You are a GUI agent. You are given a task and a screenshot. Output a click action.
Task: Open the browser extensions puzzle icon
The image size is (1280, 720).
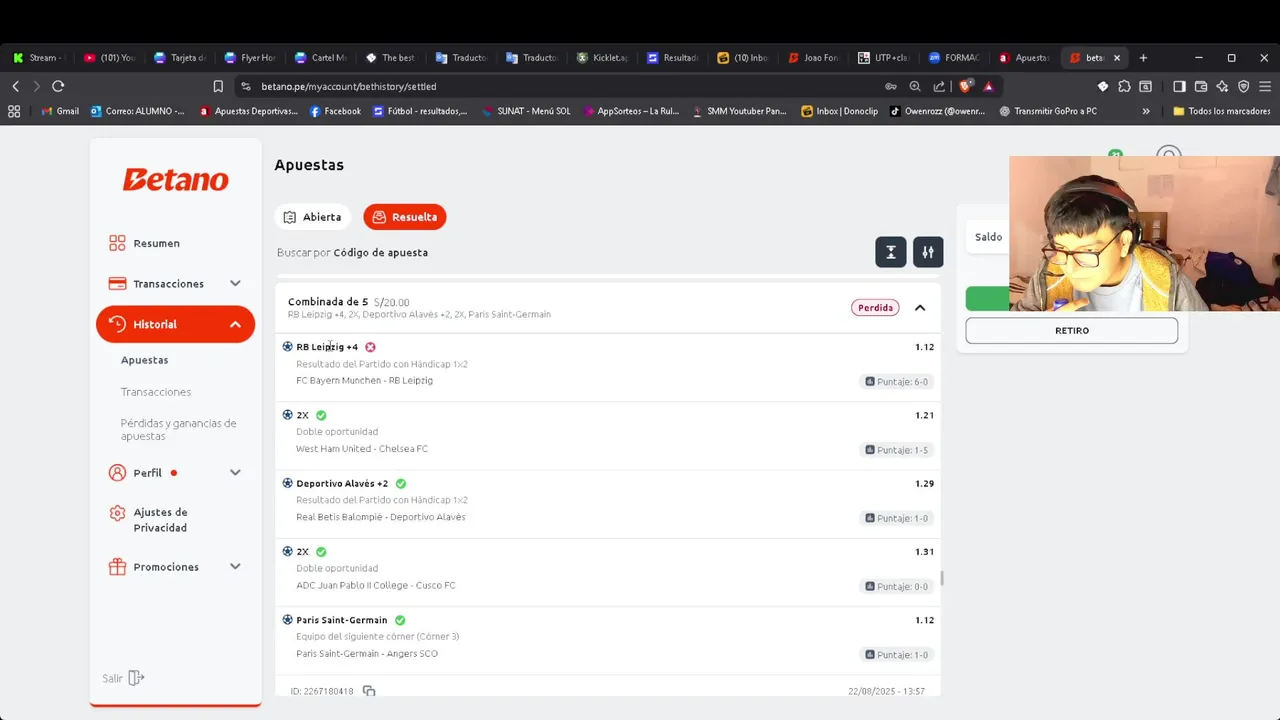click(x=1124, y=86)
